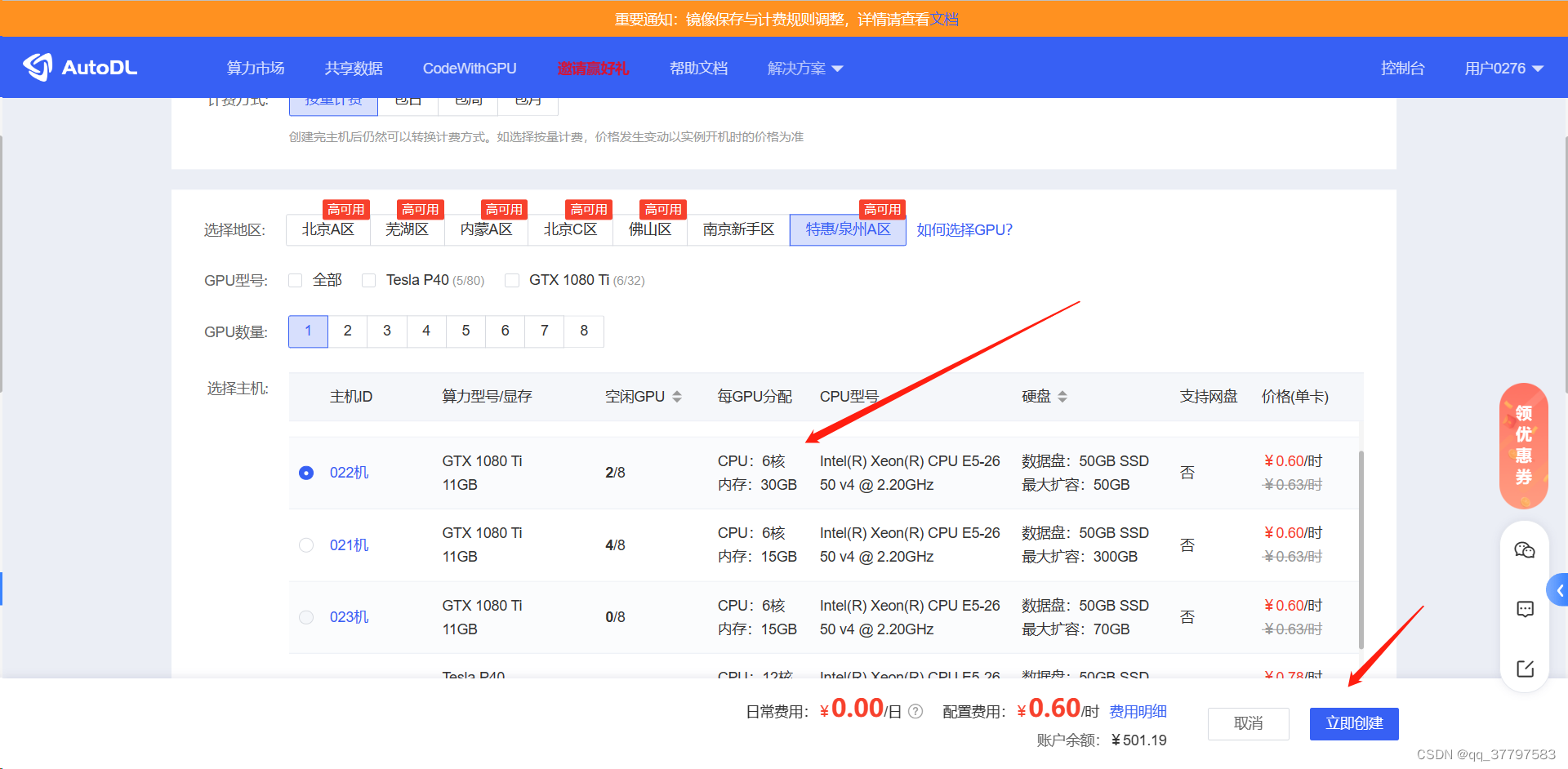Click the CPU型号 column header
This screenshot has width=1568, height=769.
(849, 397)
